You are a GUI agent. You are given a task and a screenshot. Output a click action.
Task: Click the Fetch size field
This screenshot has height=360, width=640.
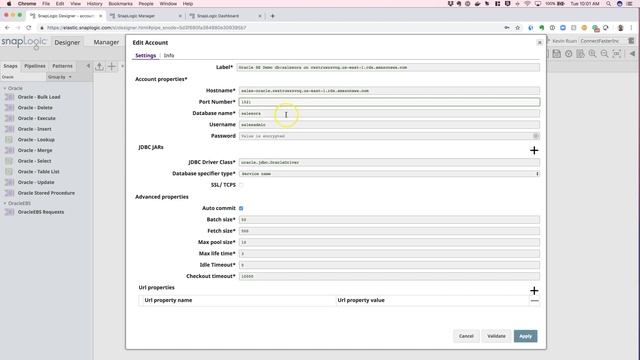pyautogui.click(x=389, y=231)
